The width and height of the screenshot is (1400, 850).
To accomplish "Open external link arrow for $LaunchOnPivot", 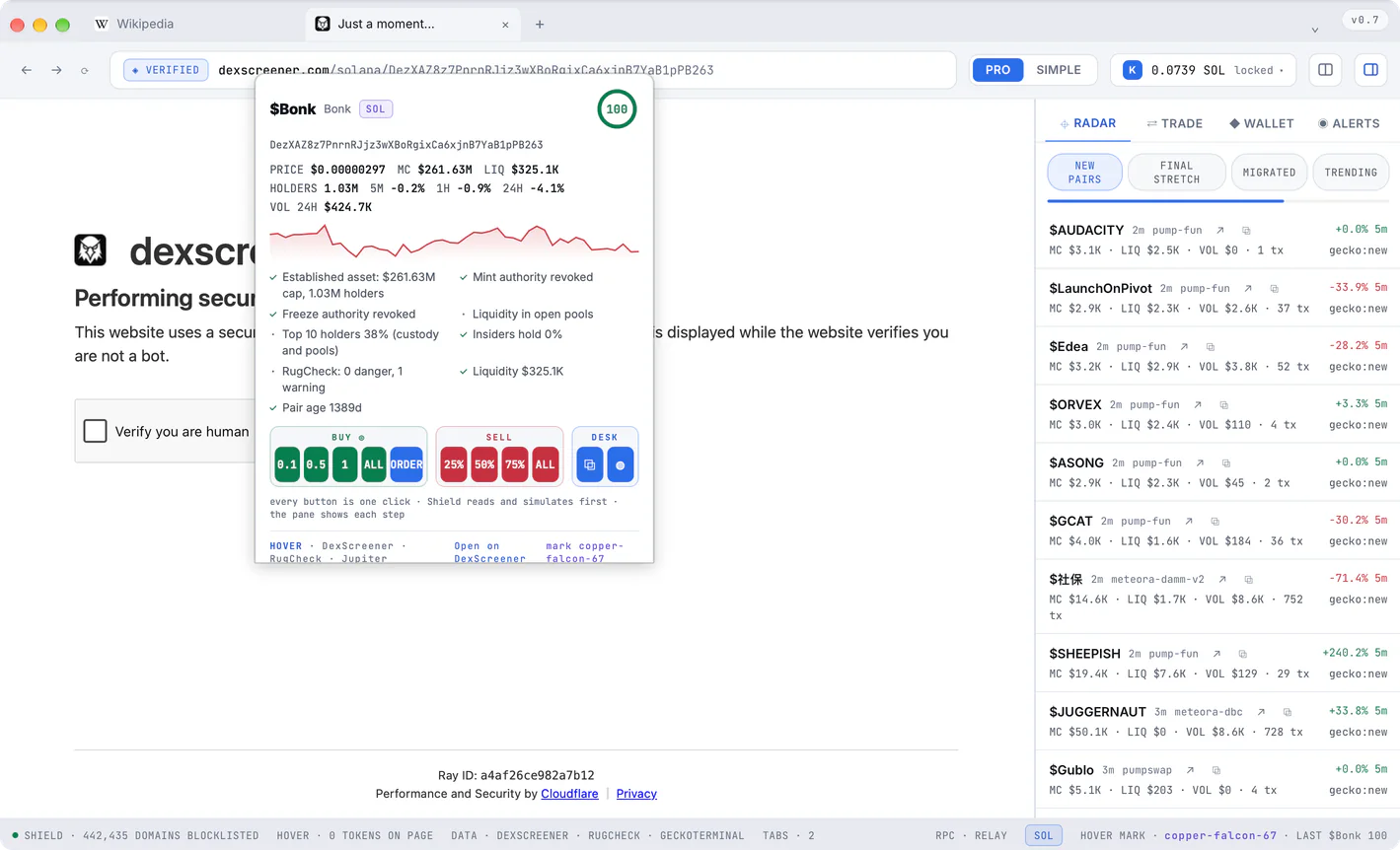I will pos(1248,289).
